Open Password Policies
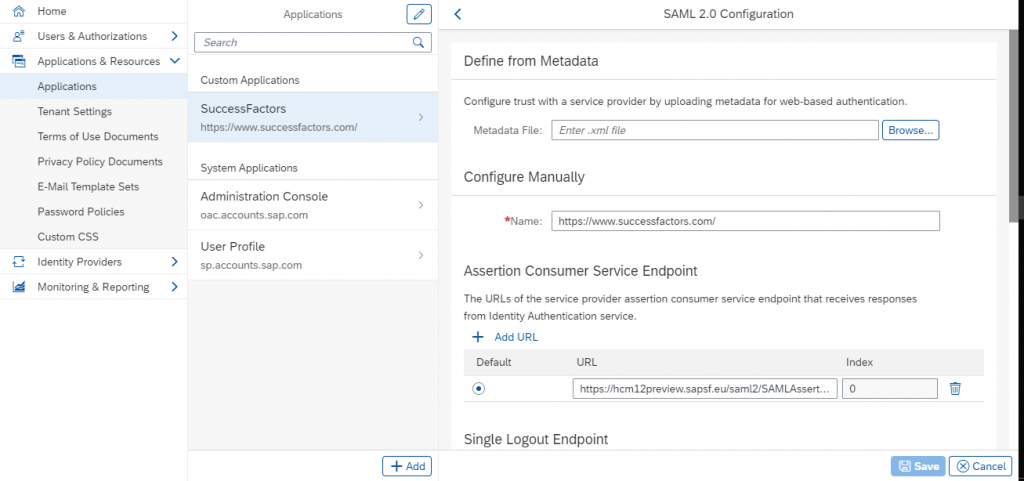The height and width of the screenshot is (481, 1024). (93, 211)
